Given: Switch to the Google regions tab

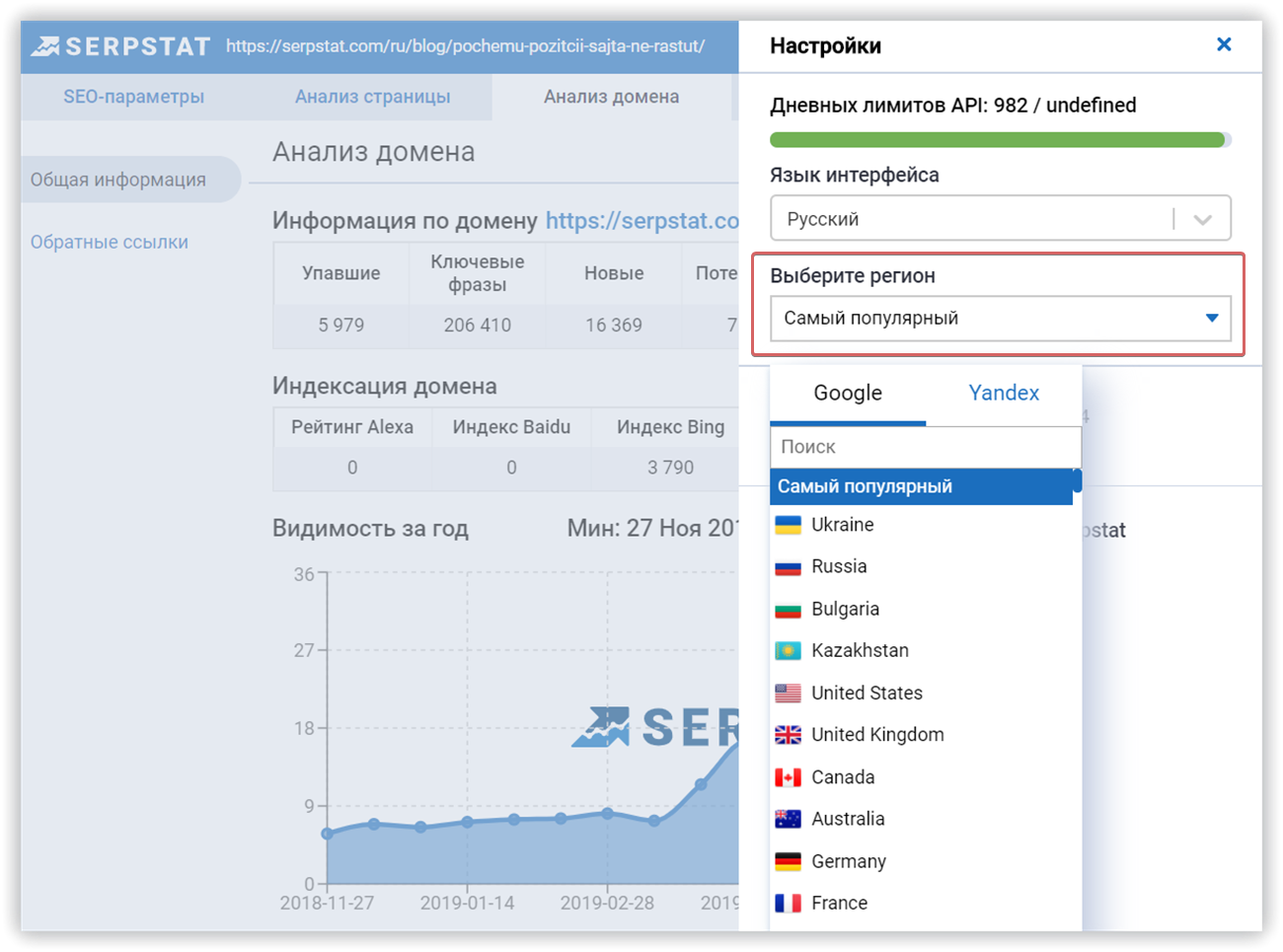Looking at the screenshot, I should pyautogui.click(x=848, y=393).
